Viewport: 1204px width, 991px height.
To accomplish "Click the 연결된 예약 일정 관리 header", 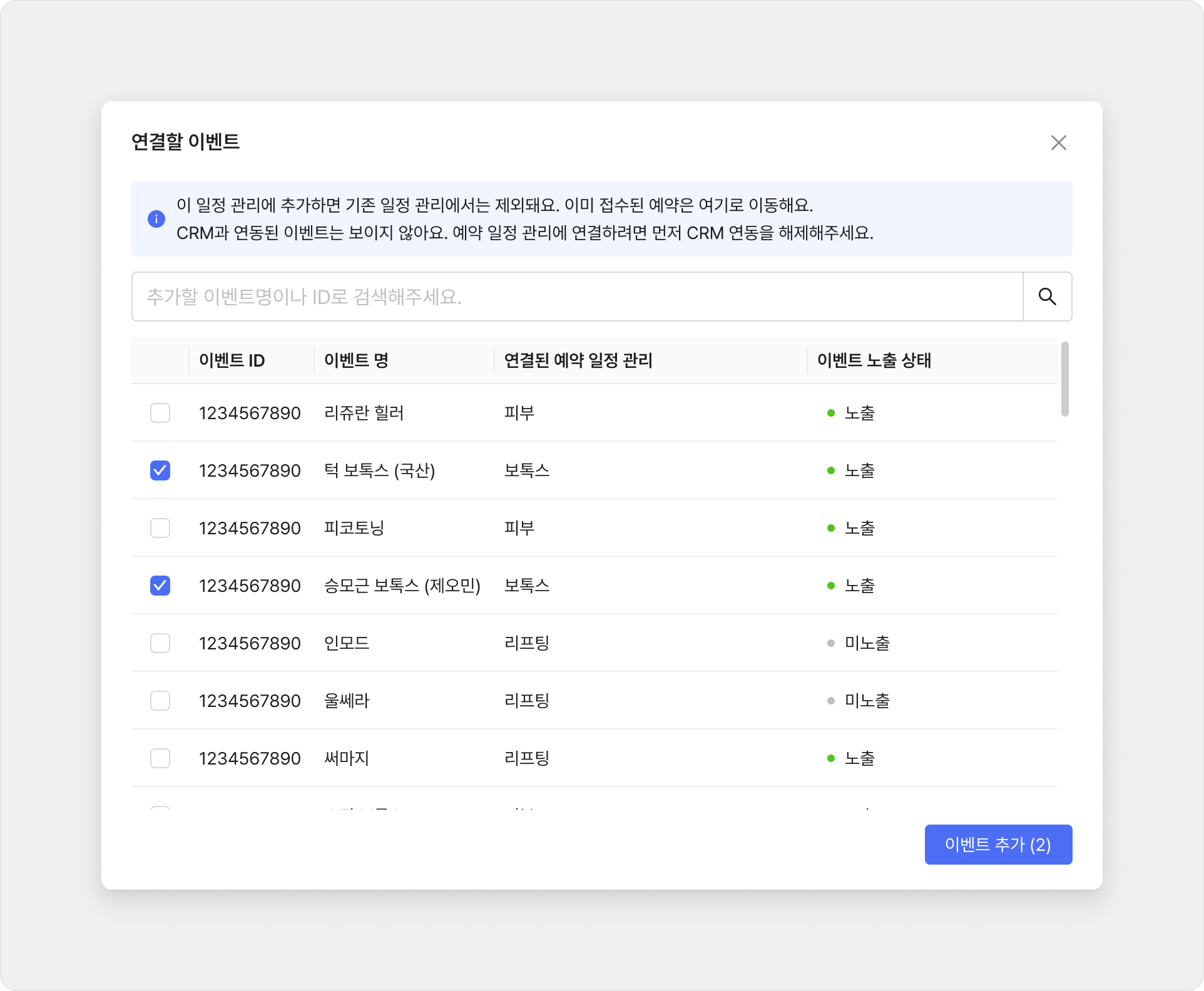I will click(x=578, y=360).
